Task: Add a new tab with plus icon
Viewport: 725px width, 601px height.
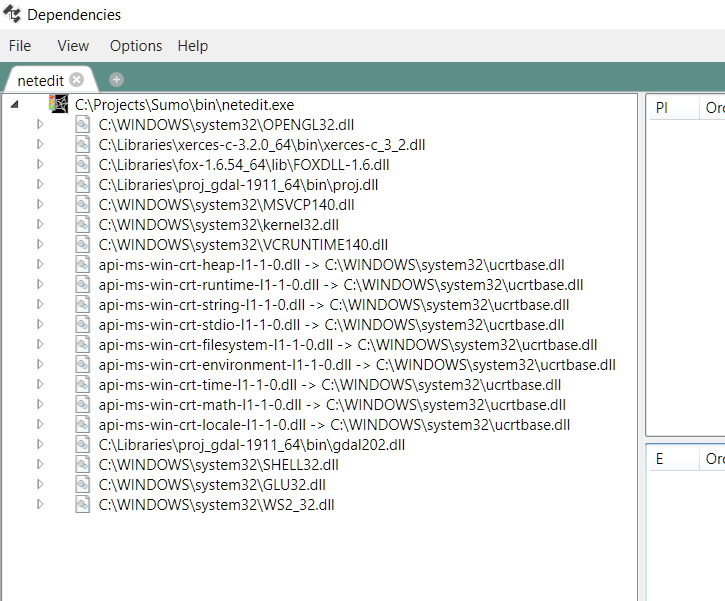Action: (116, 79)
